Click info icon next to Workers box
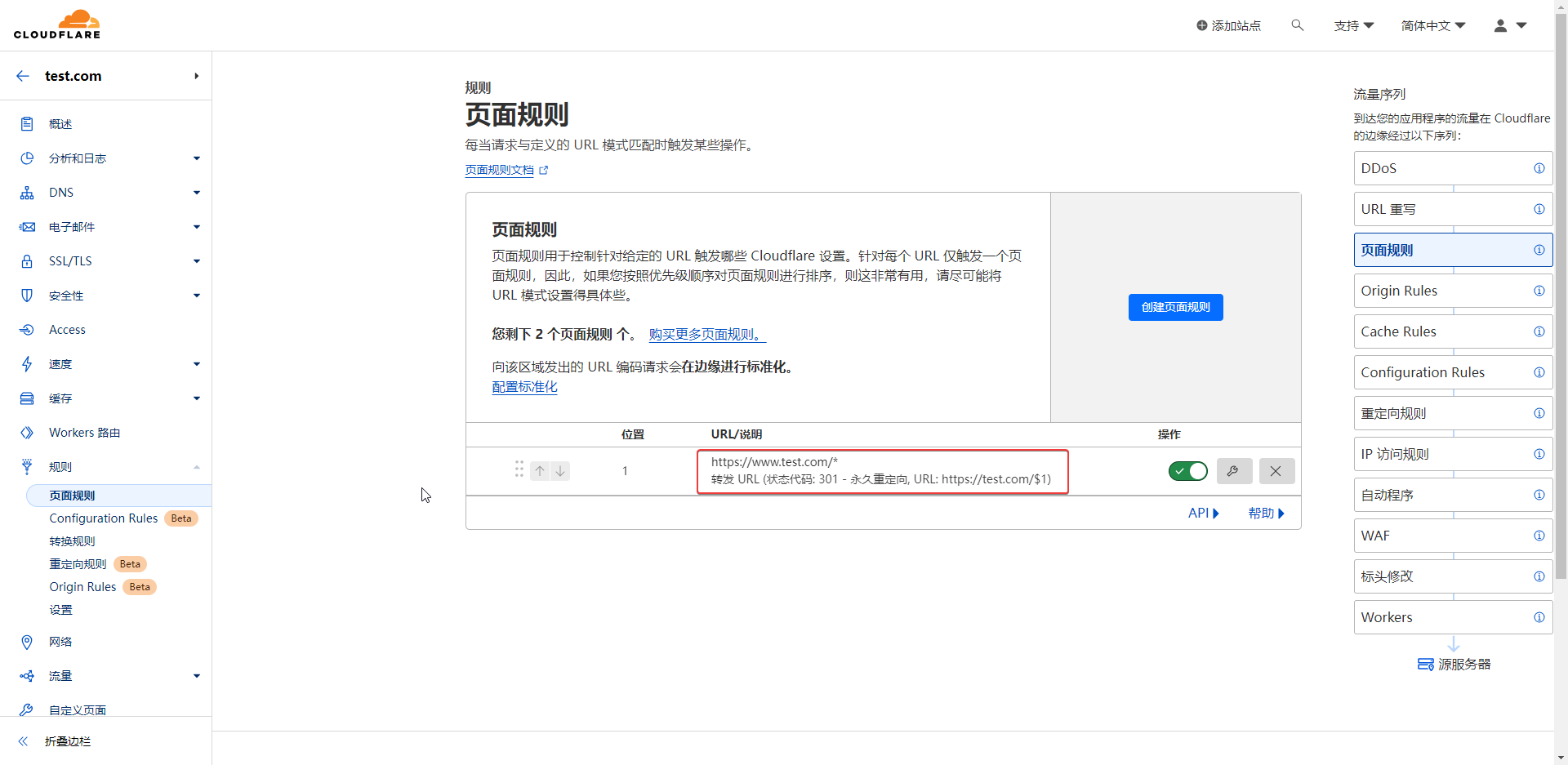1568x765 pixels. [1539, 617]
